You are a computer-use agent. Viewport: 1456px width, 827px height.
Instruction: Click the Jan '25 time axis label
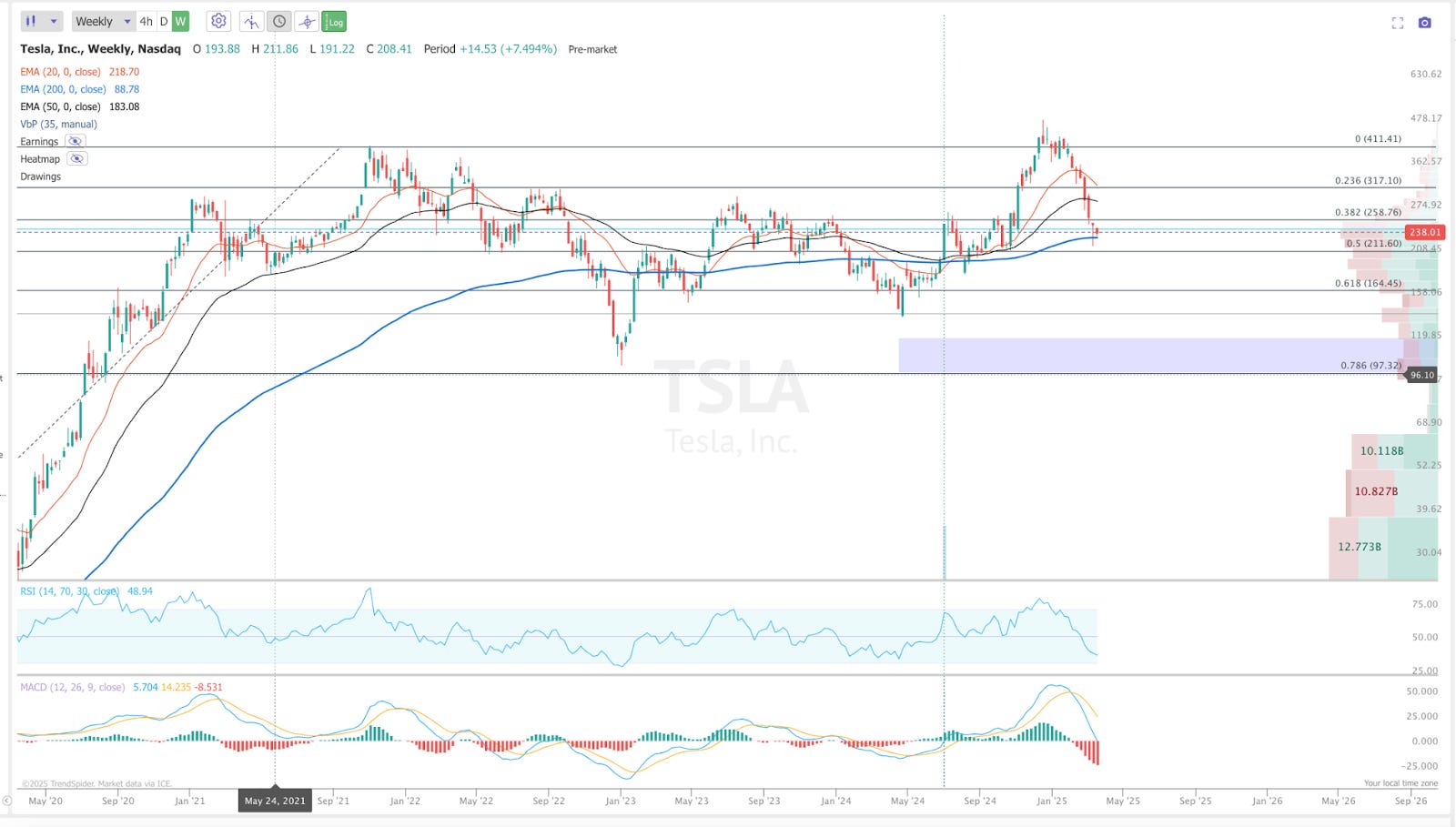tap(1052, 801)
